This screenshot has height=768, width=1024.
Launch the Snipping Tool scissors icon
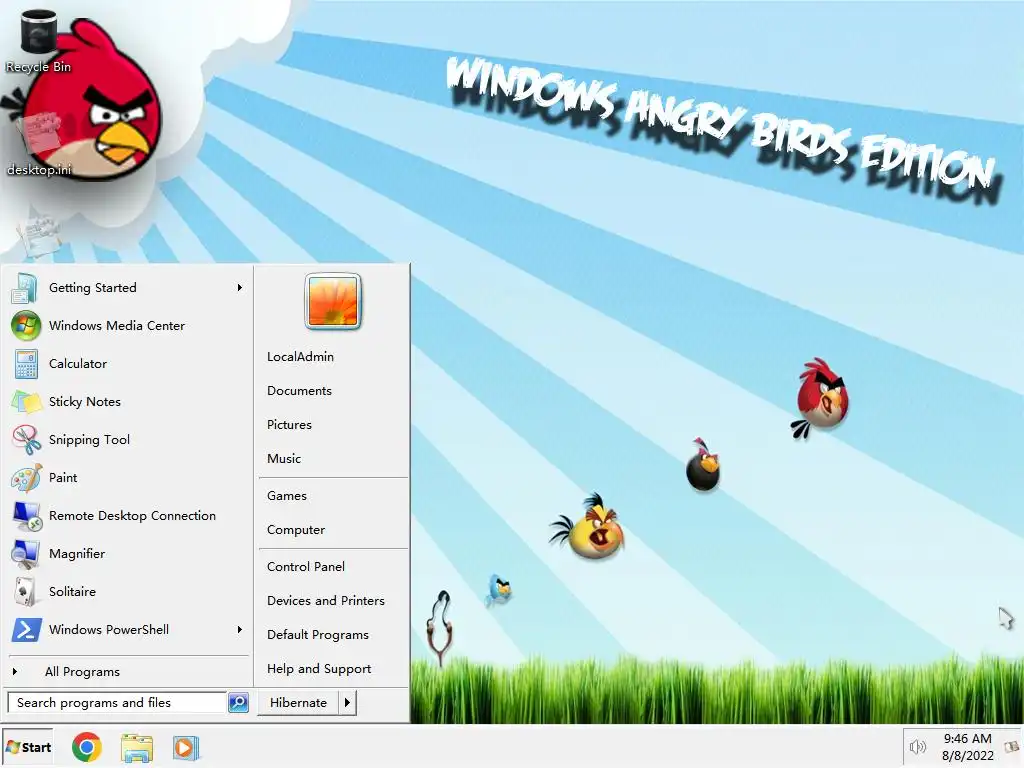point(26,440)
